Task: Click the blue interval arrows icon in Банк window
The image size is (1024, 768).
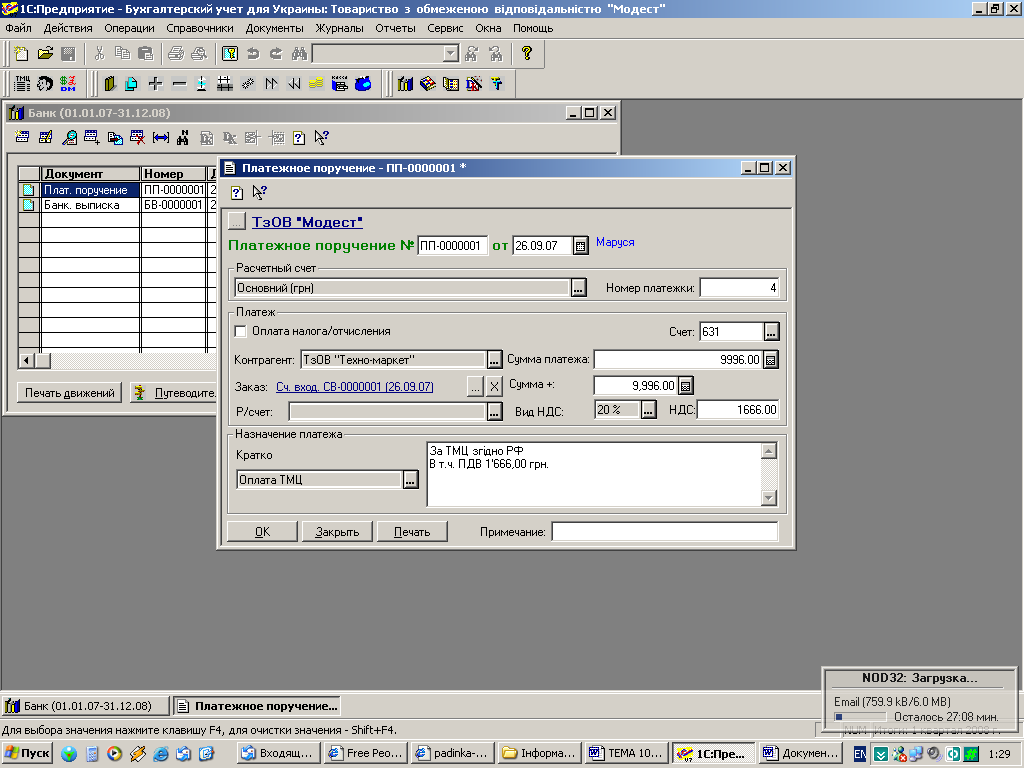Action: pos(161,137)
